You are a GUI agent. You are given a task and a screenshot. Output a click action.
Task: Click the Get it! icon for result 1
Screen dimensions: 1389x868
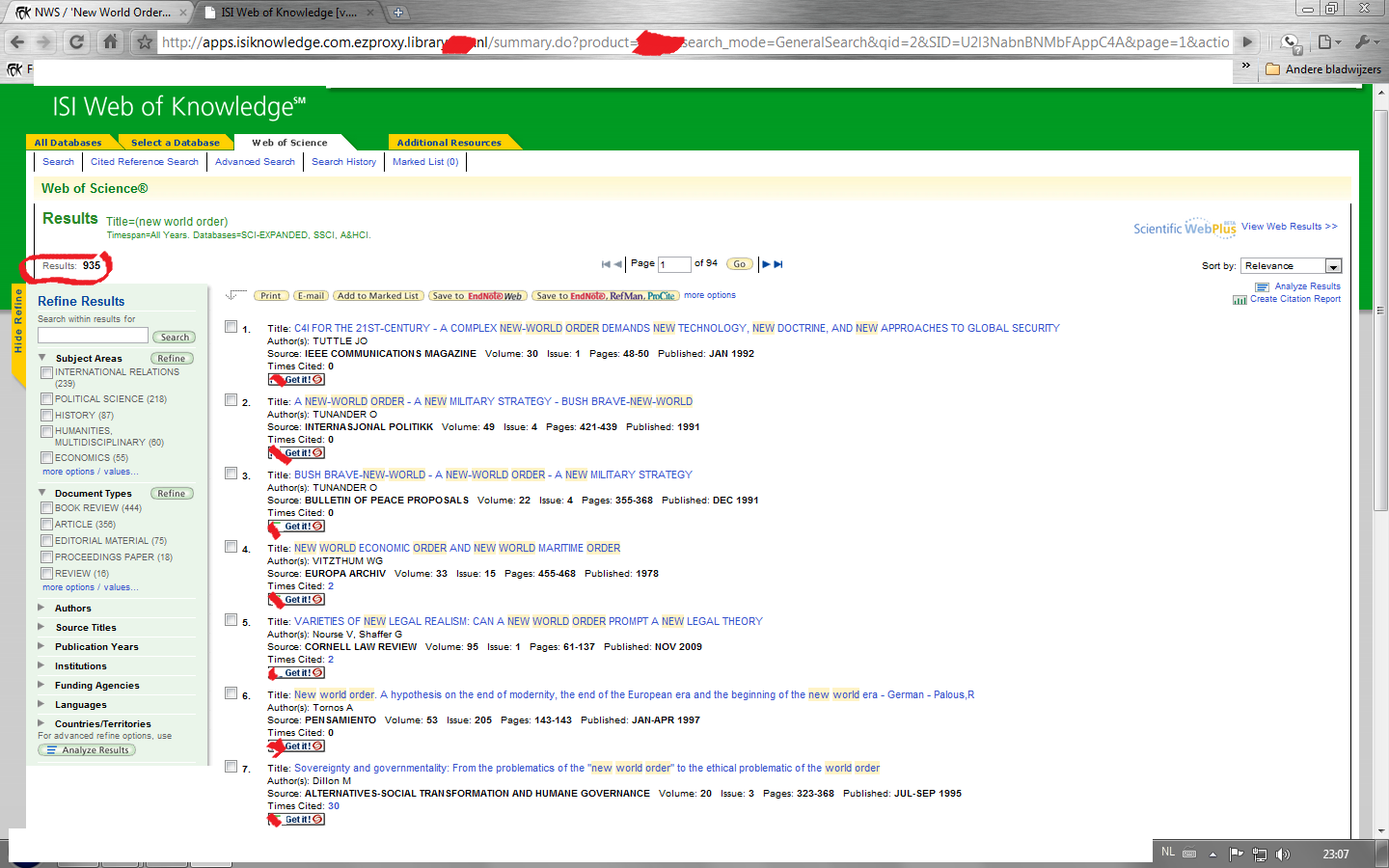(296, 380)
